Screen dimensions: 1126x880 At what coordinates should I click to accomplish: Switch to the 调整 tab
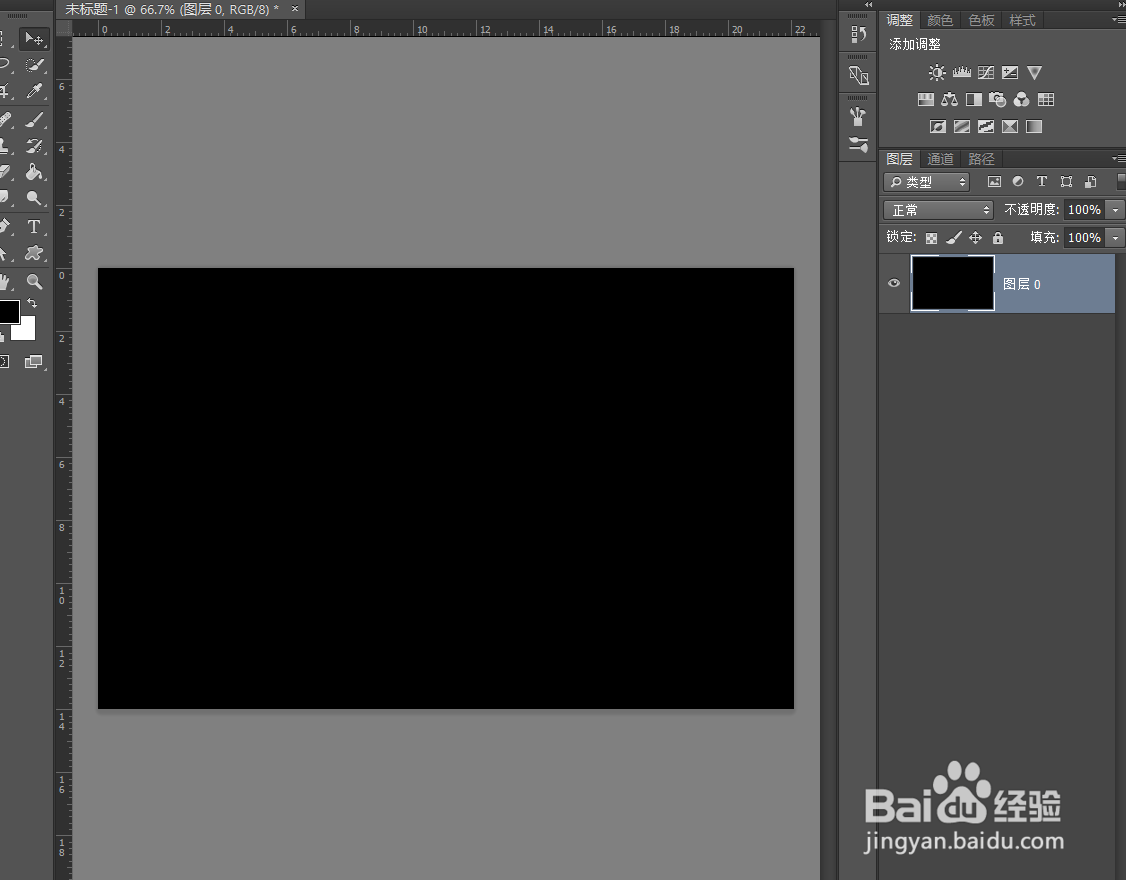(899, 20)
